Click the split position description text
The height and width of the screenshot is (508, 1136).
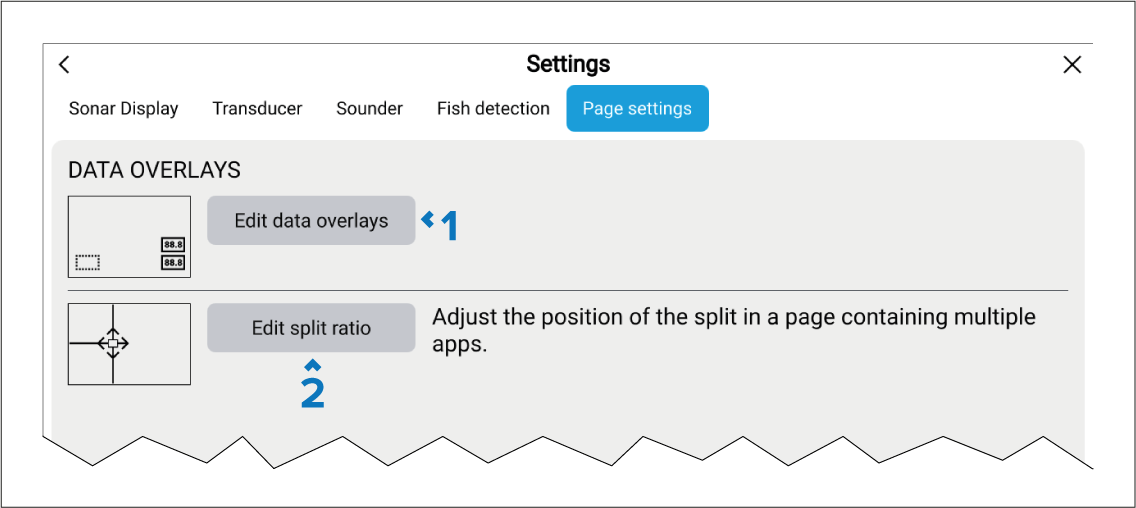tap(733, 331)
